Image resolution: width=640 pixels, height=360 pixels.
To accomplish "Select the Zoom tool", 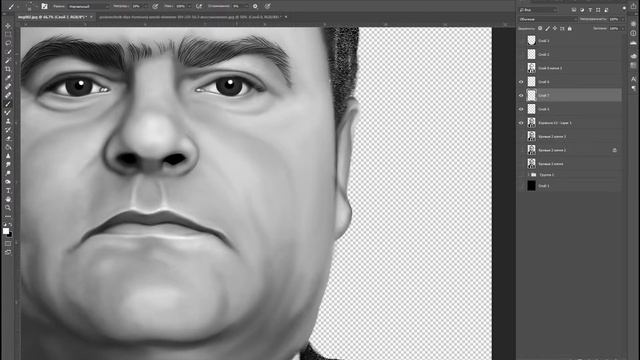I will (x=8, y=208).
